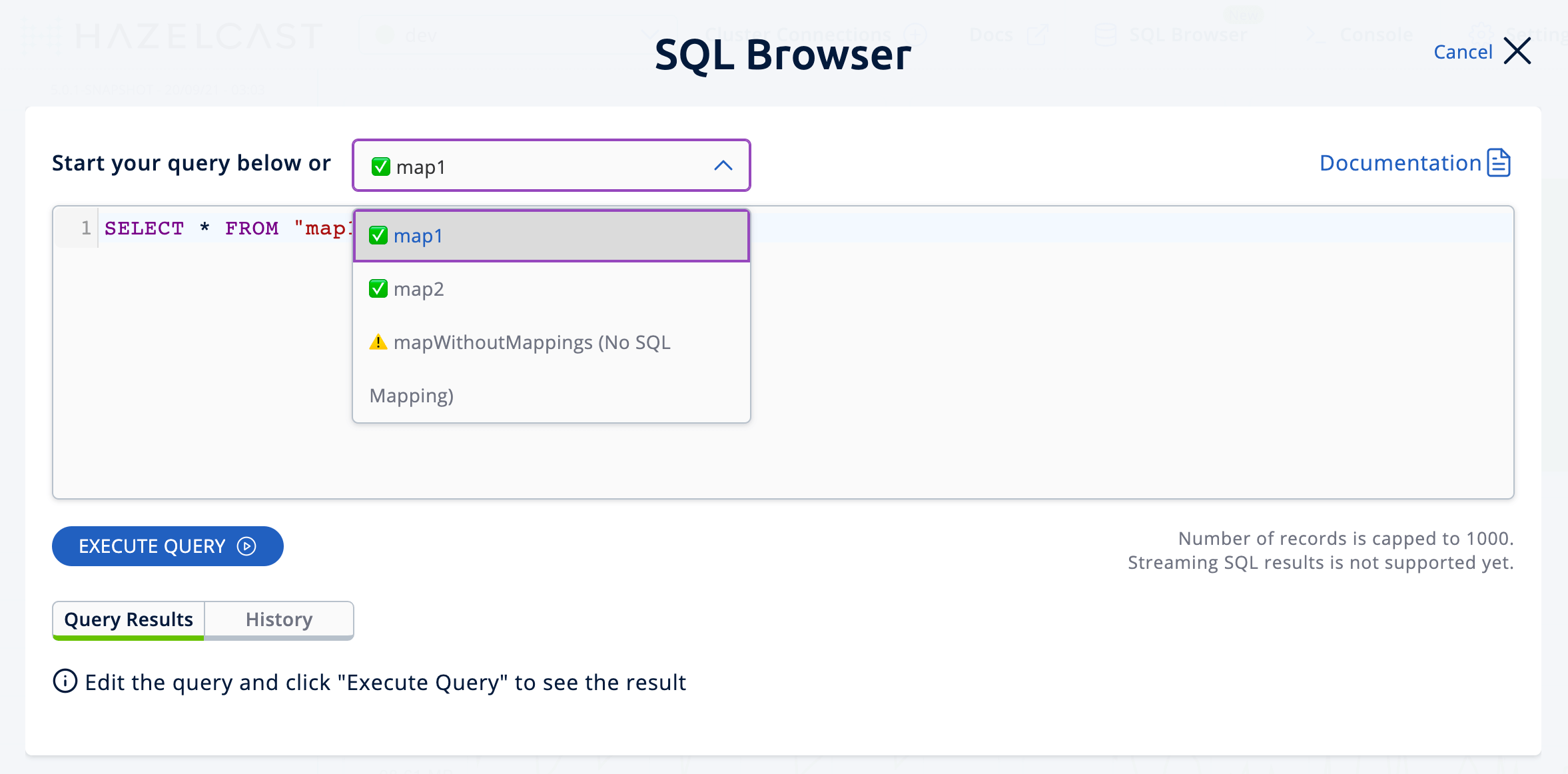The image size is (1568, 774).
Task: Click the play icon on Execute Query
Action: pyautogui.click(x=246, y=546)
